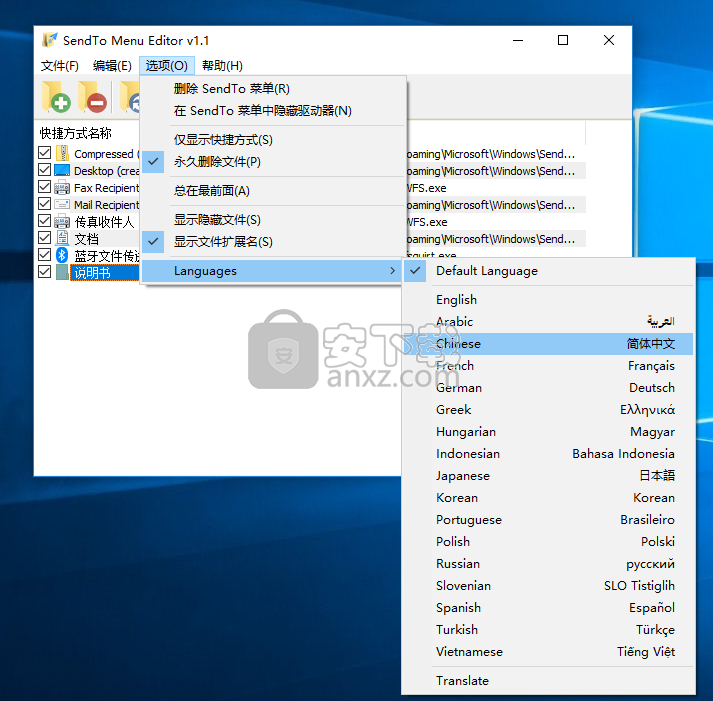Click the add shortcut folder icon

tap(56, 96)
